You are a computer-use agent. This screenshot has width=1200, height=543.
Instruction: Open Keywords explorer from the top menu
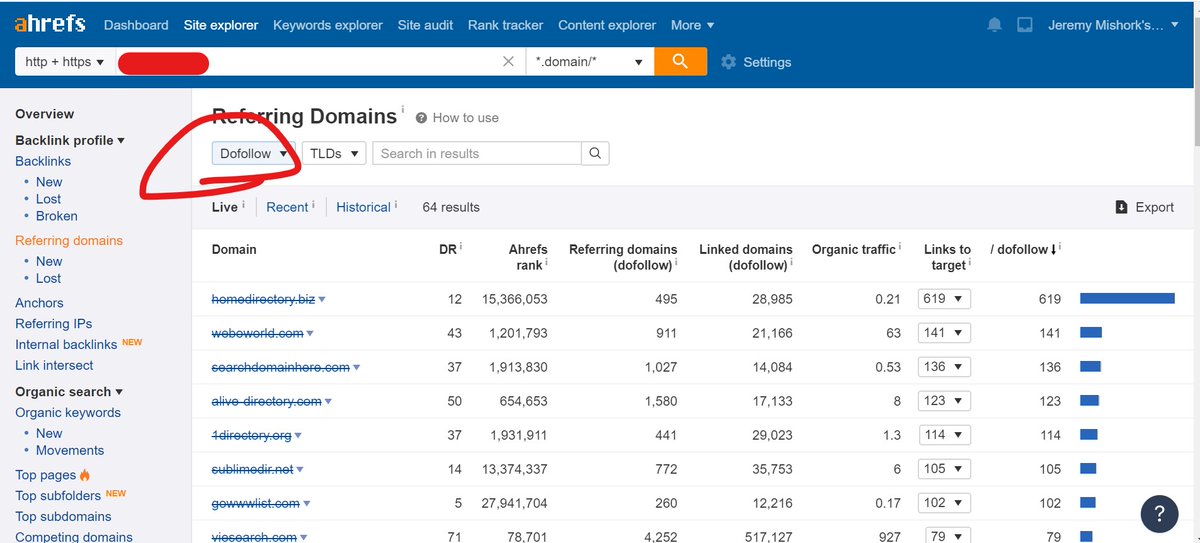tap(328, 25)
